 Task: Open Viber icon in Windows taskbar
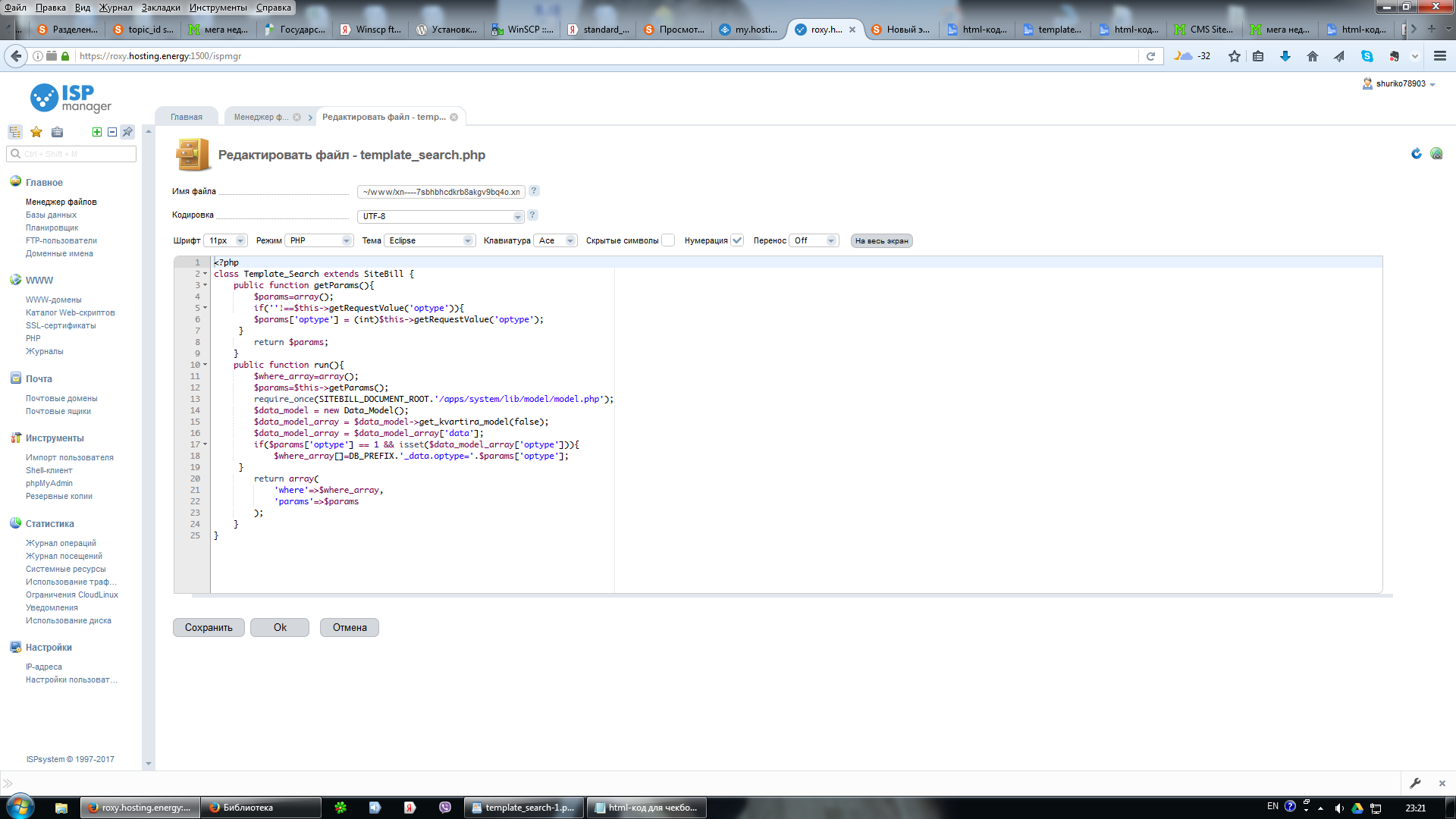click(x=445, y=808)
